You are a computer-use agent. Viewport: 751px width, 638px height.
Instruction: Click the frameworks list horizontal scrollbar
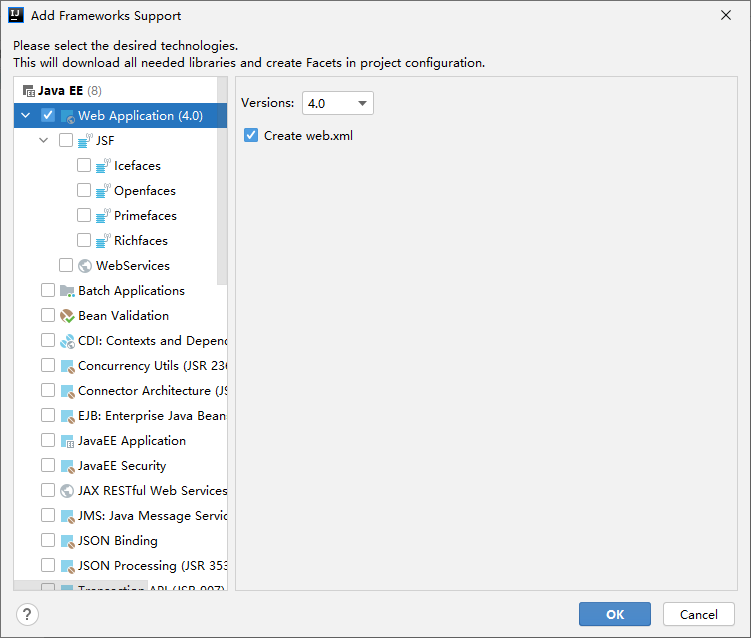tap(80, 586)
